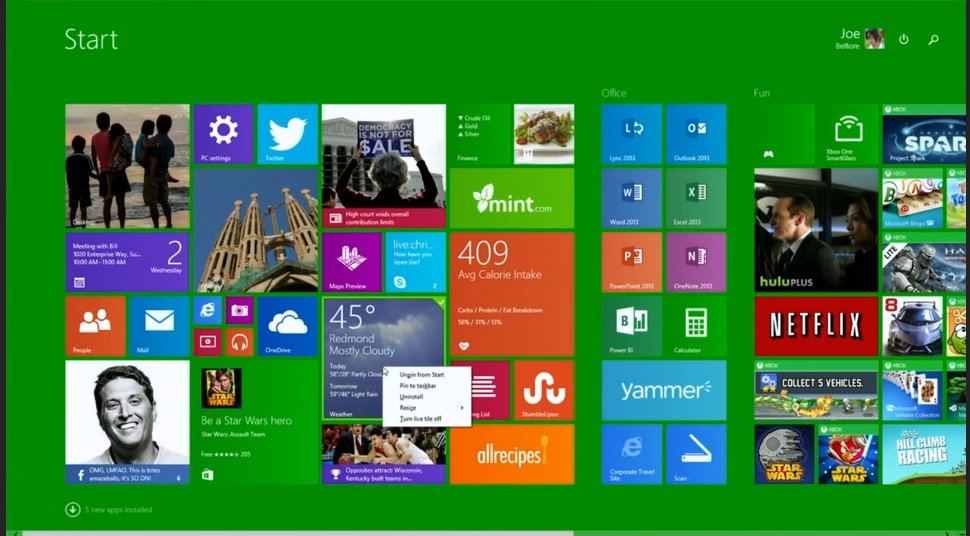Open the PC settings gear tile
Screen dimensions: 970x536
(x=223, y=134)
